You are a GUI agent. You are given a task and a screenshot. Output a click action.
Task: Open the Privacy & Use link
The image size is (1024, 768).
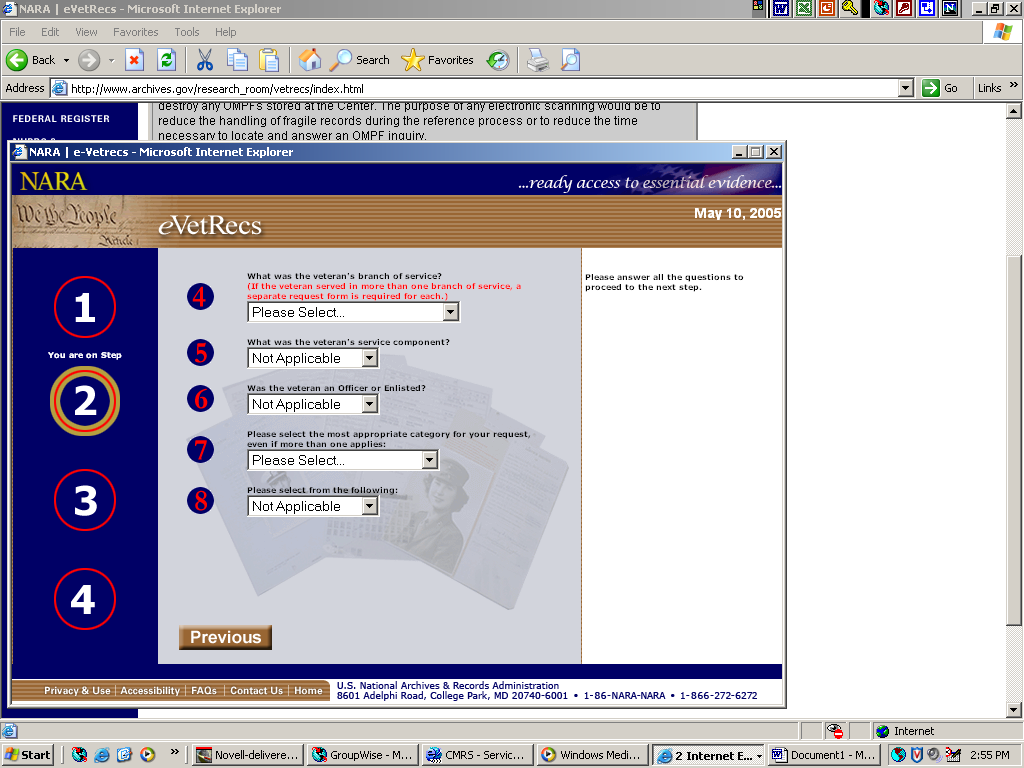pos(77,690)
